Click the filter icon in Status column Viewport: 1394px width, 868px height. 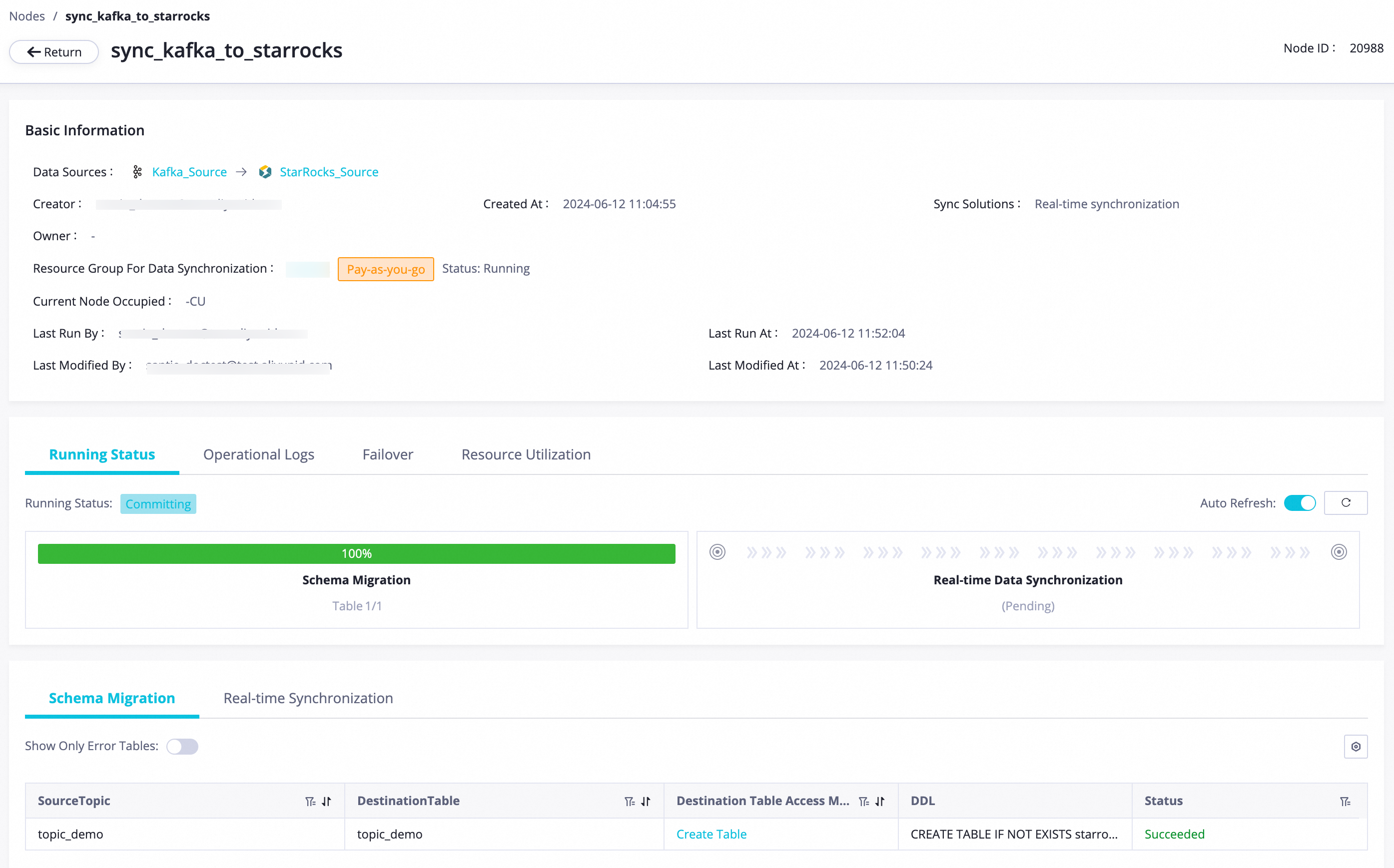(x=1345, y=801)
